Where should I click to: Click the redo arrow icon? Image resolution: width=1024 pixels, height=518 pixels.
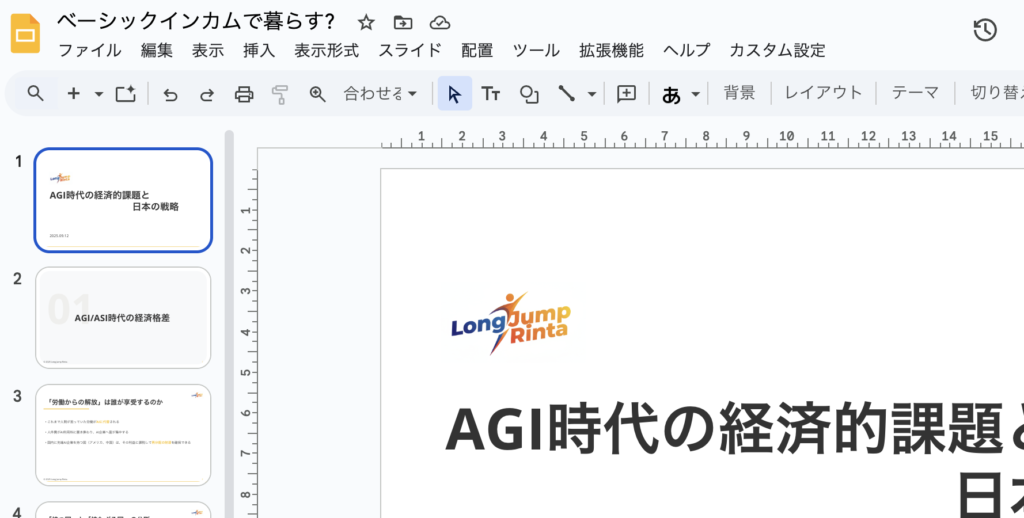[x=207, y=94]
